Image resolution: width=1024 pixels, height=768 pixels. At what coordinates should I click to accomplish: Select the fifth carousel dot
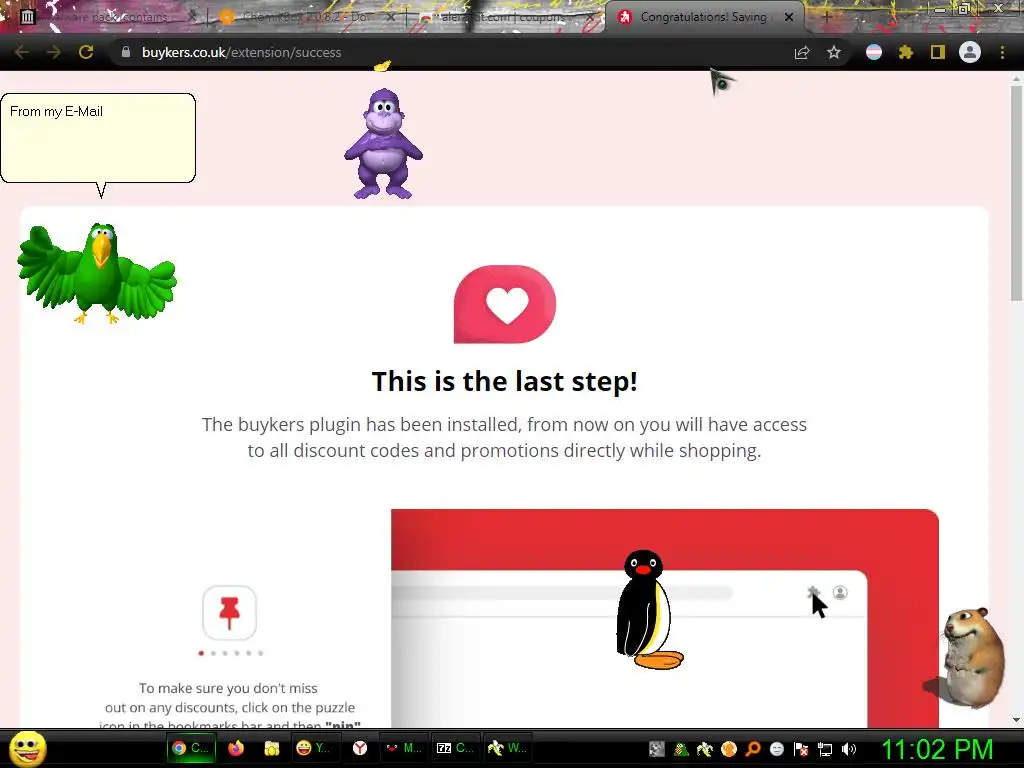[x=248, y=653]
